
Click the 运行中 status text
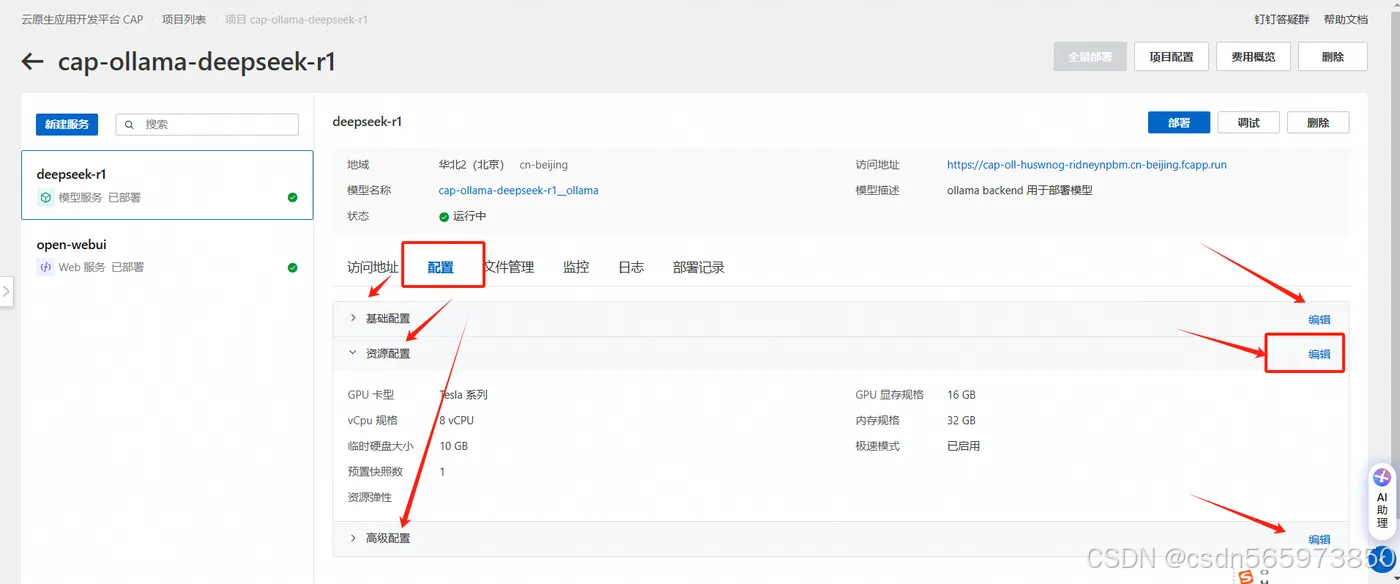tap(469, 216)
